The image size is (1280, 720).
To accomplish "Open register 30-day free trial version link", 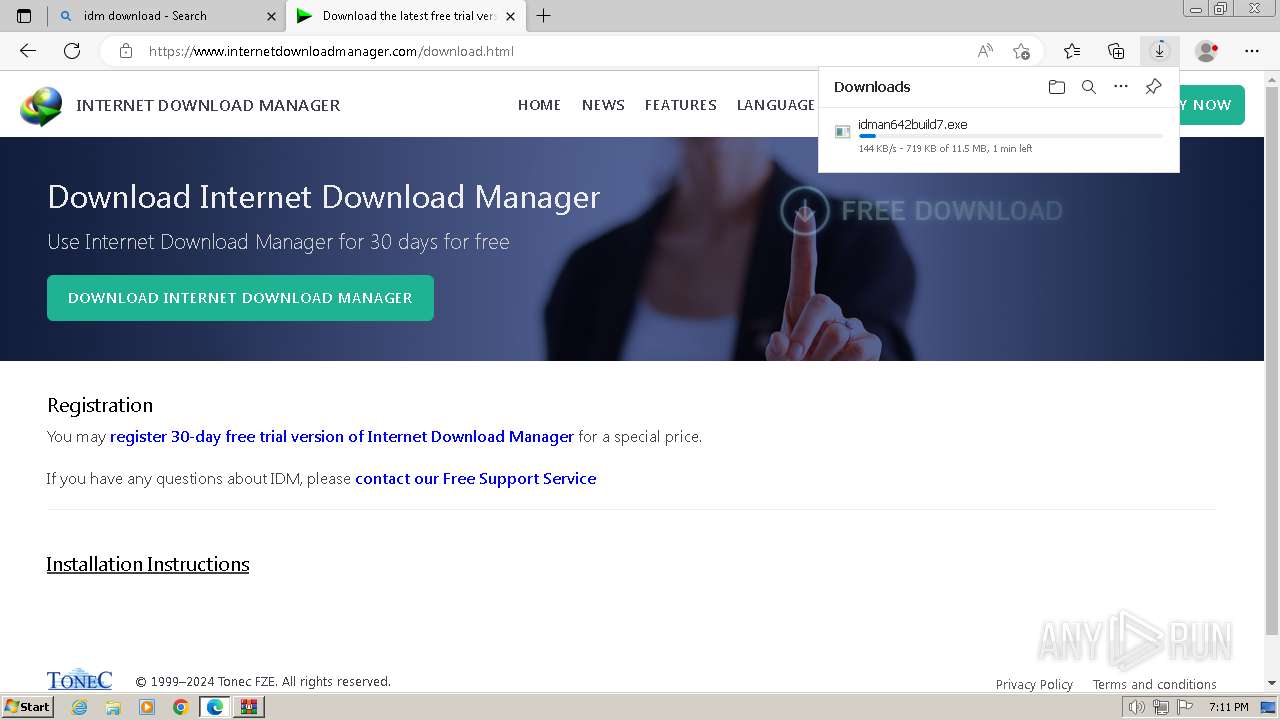I will point(342,437).
